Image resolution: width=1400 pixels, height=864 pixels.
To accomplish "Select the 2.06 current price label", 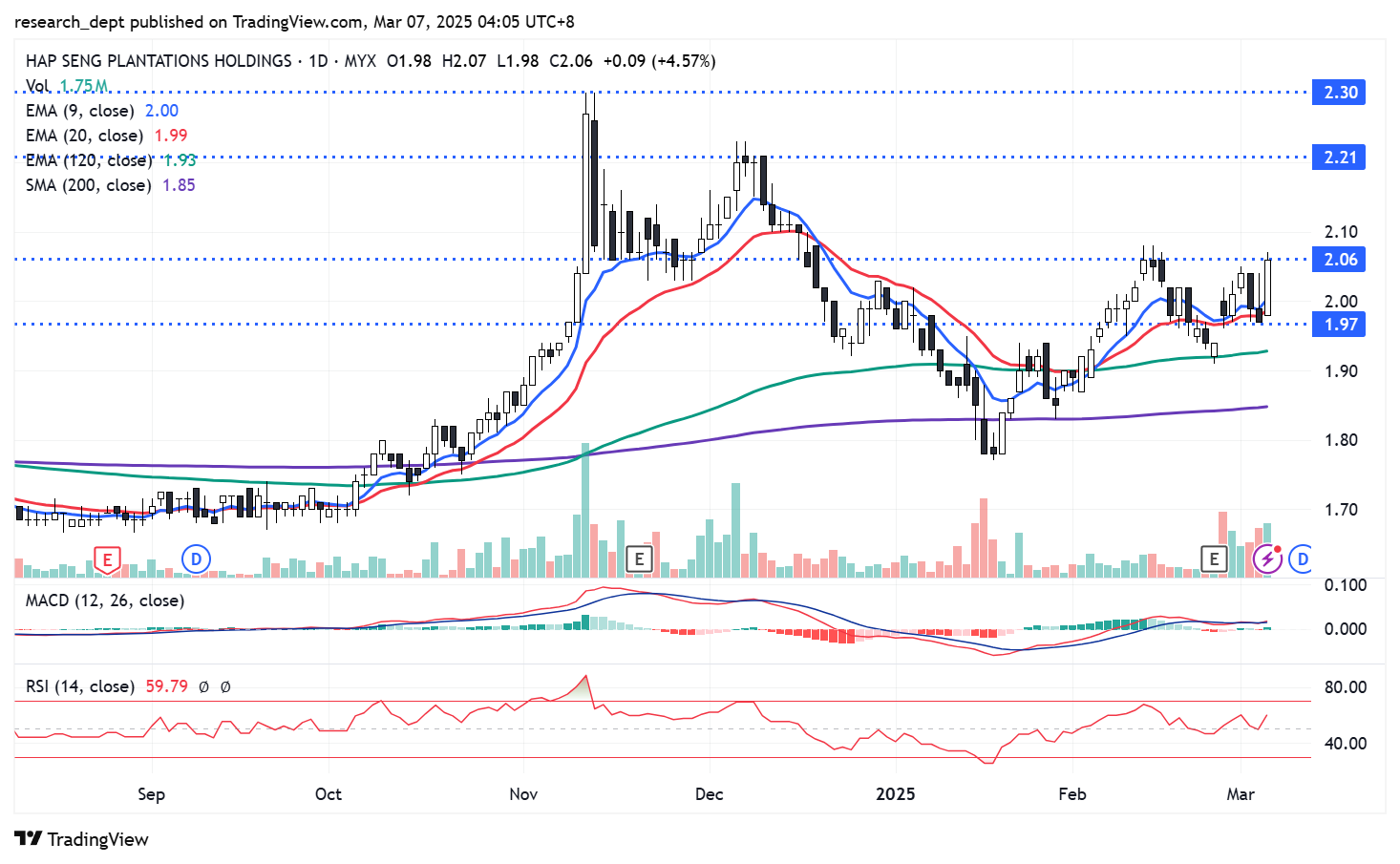I will (1339, 260).
